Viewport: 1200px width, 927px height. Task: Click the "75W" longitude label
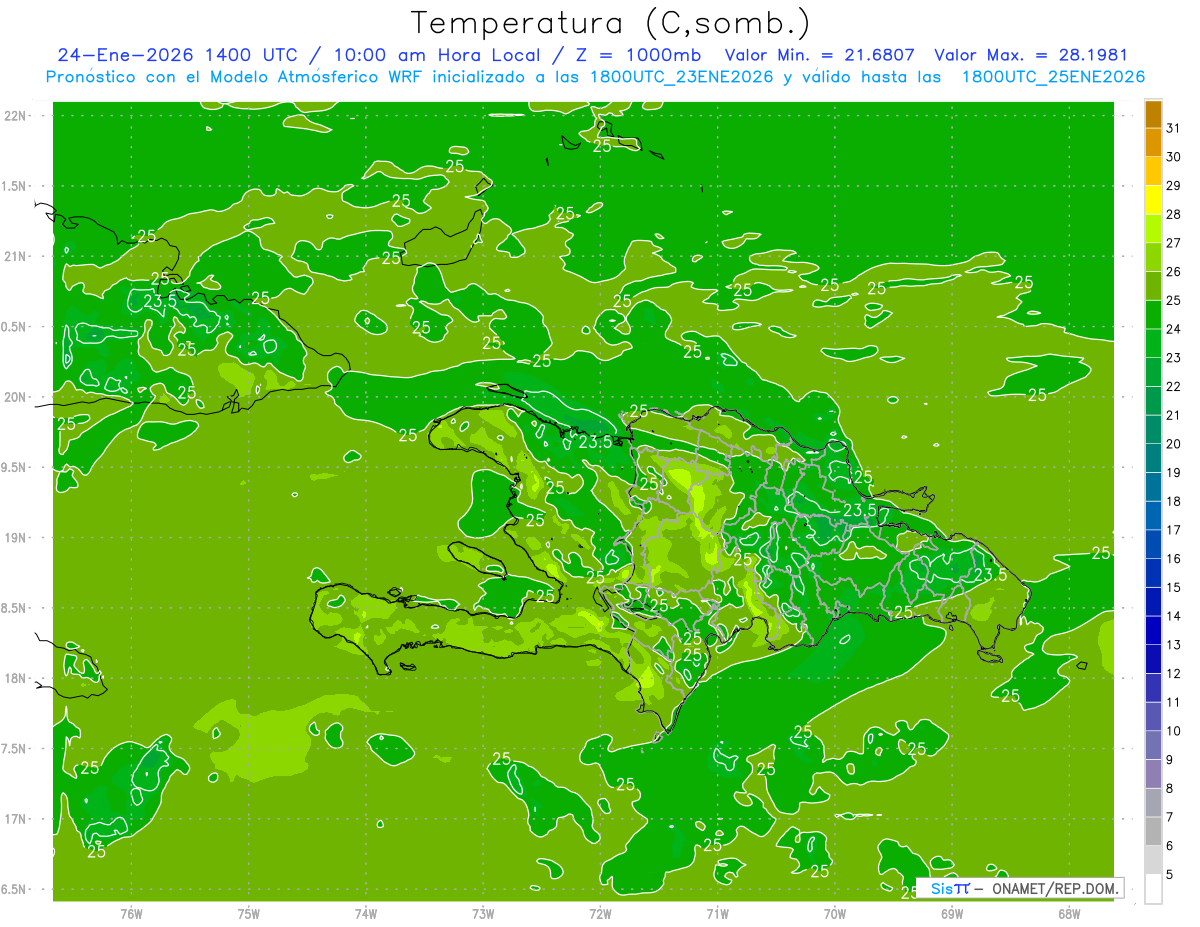[x=248, y=913]
